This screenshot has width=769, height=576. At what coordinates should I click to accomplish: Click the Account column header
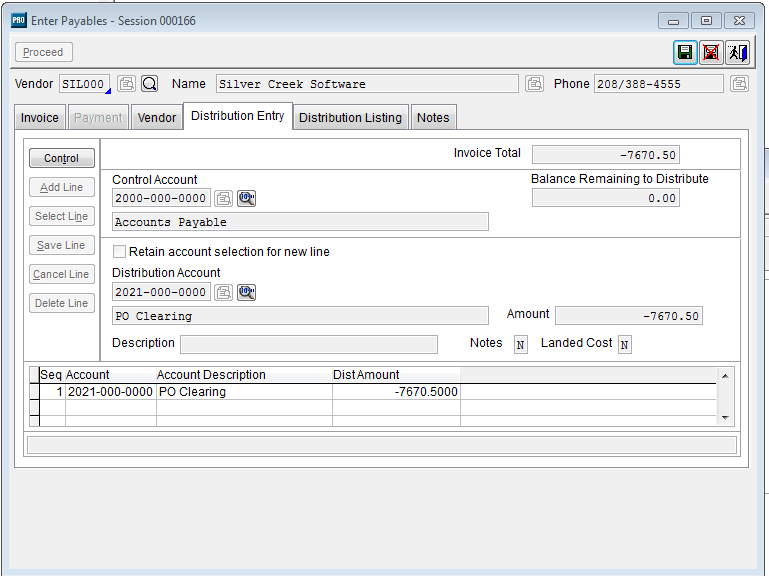[110, 375]
